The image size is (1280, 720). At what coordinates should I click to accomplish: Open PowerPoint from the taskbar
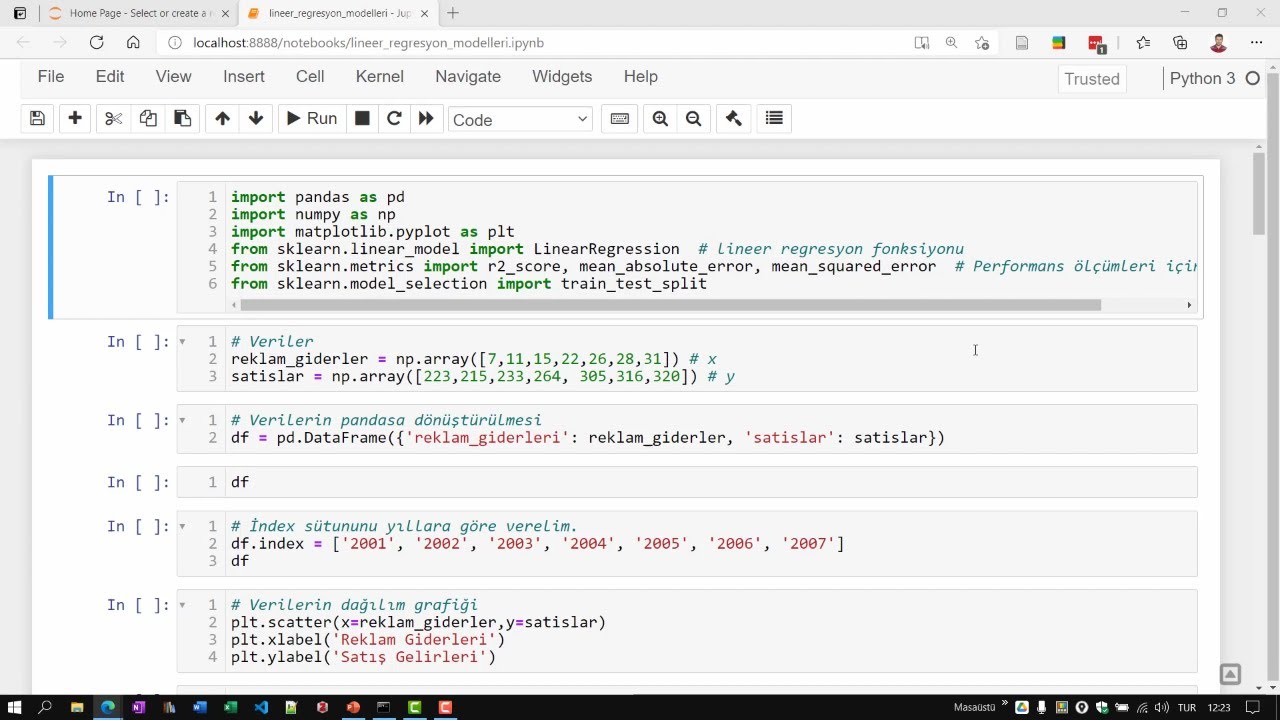[x=353, y=707]
